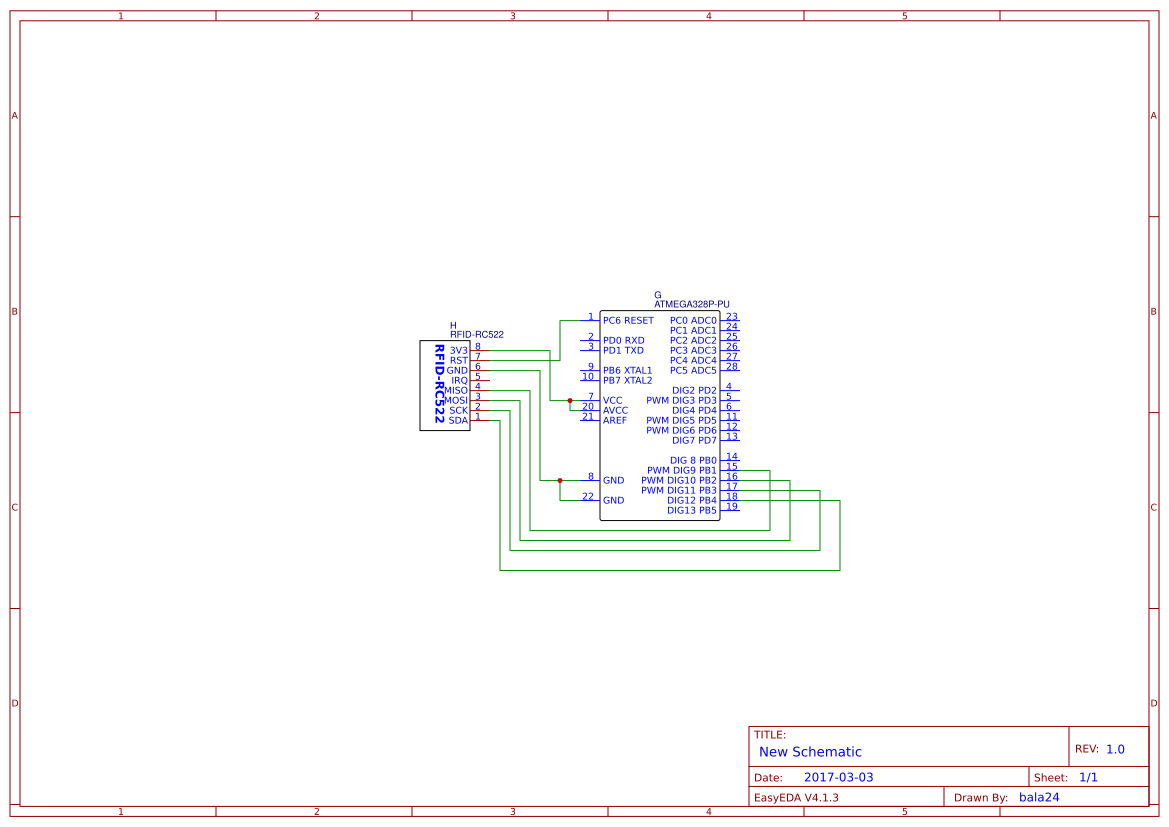Select the PWM DIG11 PB3 pin
The width and height of the screenshot is (1169, 827).
678,490
